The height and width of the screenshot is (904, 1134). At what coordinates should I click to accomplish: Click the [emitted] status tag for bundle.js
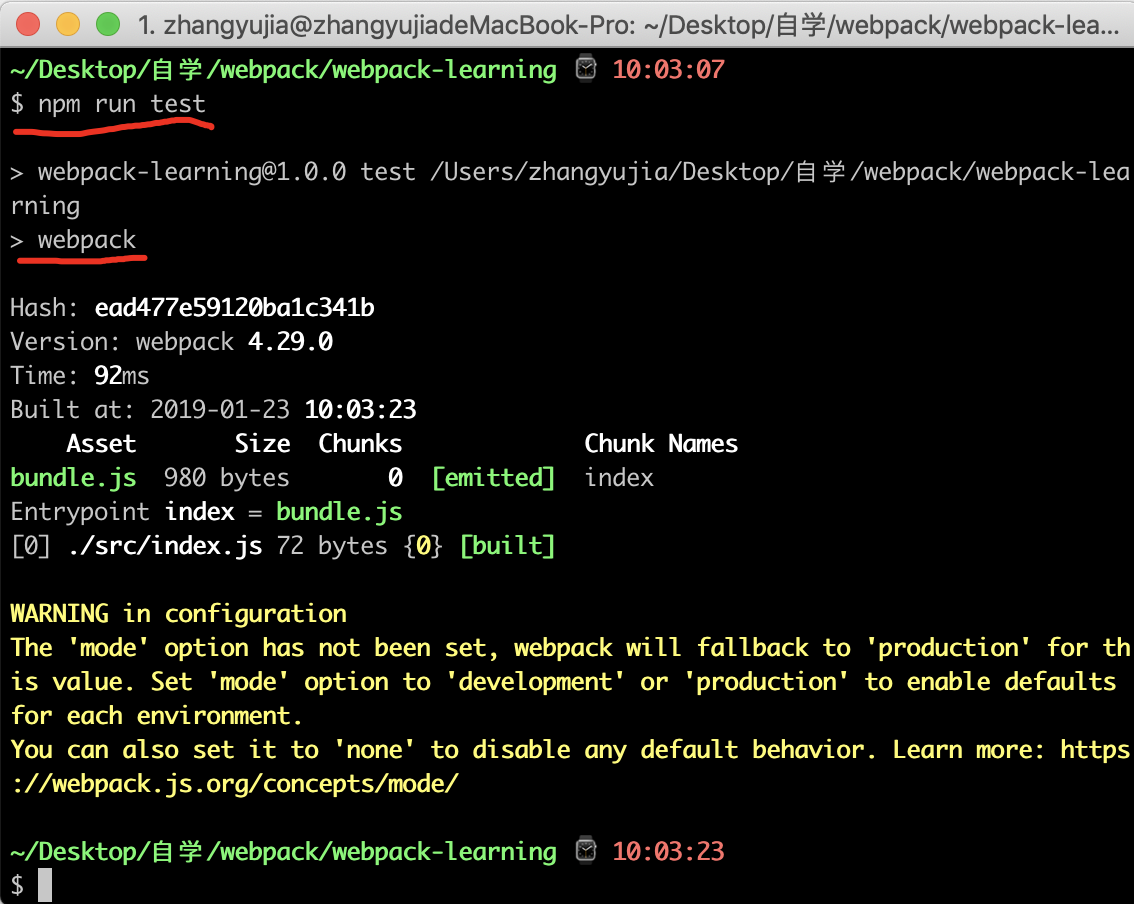[493, 477]
